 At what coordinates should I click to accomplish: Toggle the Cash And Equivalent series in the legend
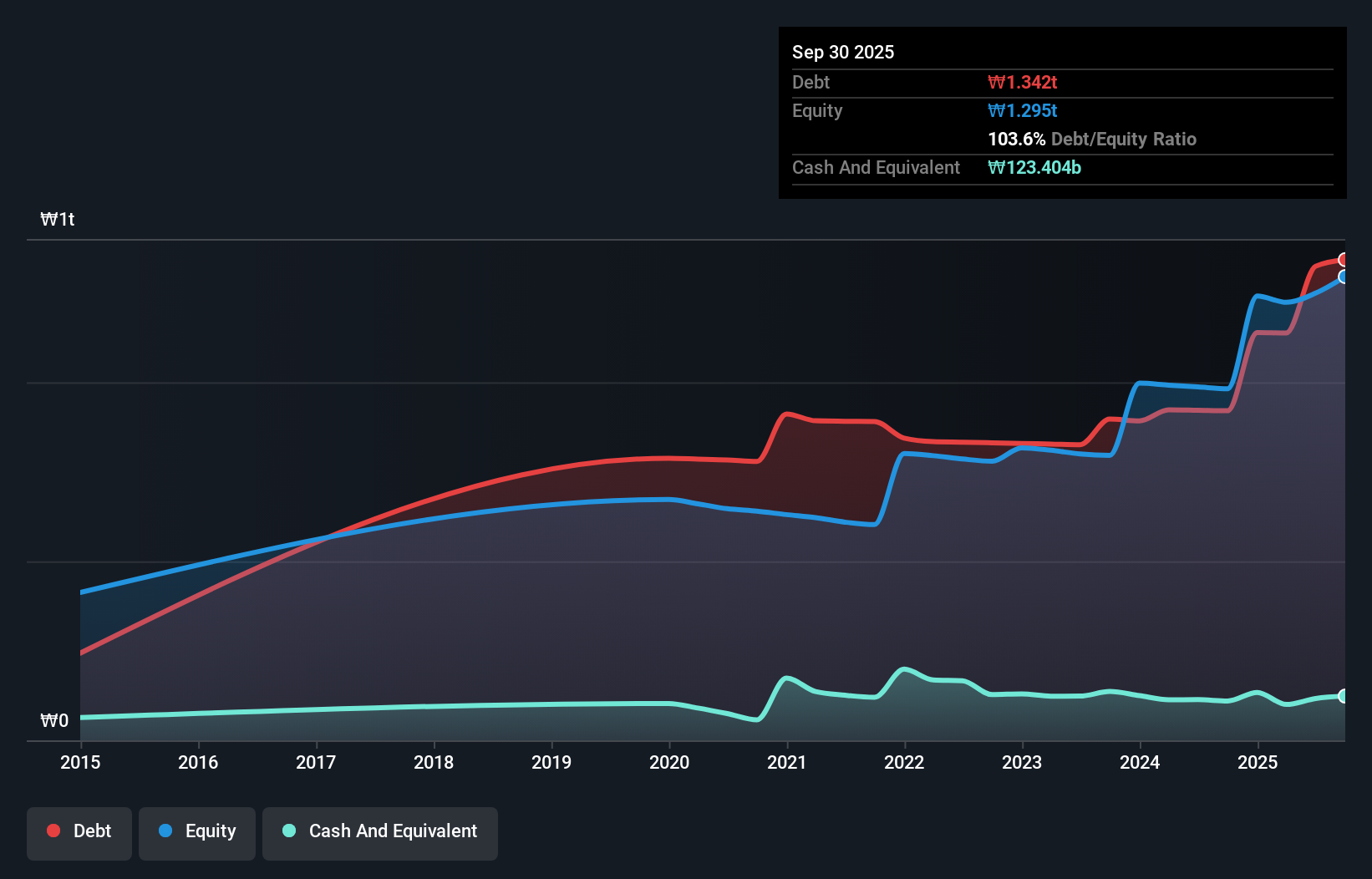380,831
